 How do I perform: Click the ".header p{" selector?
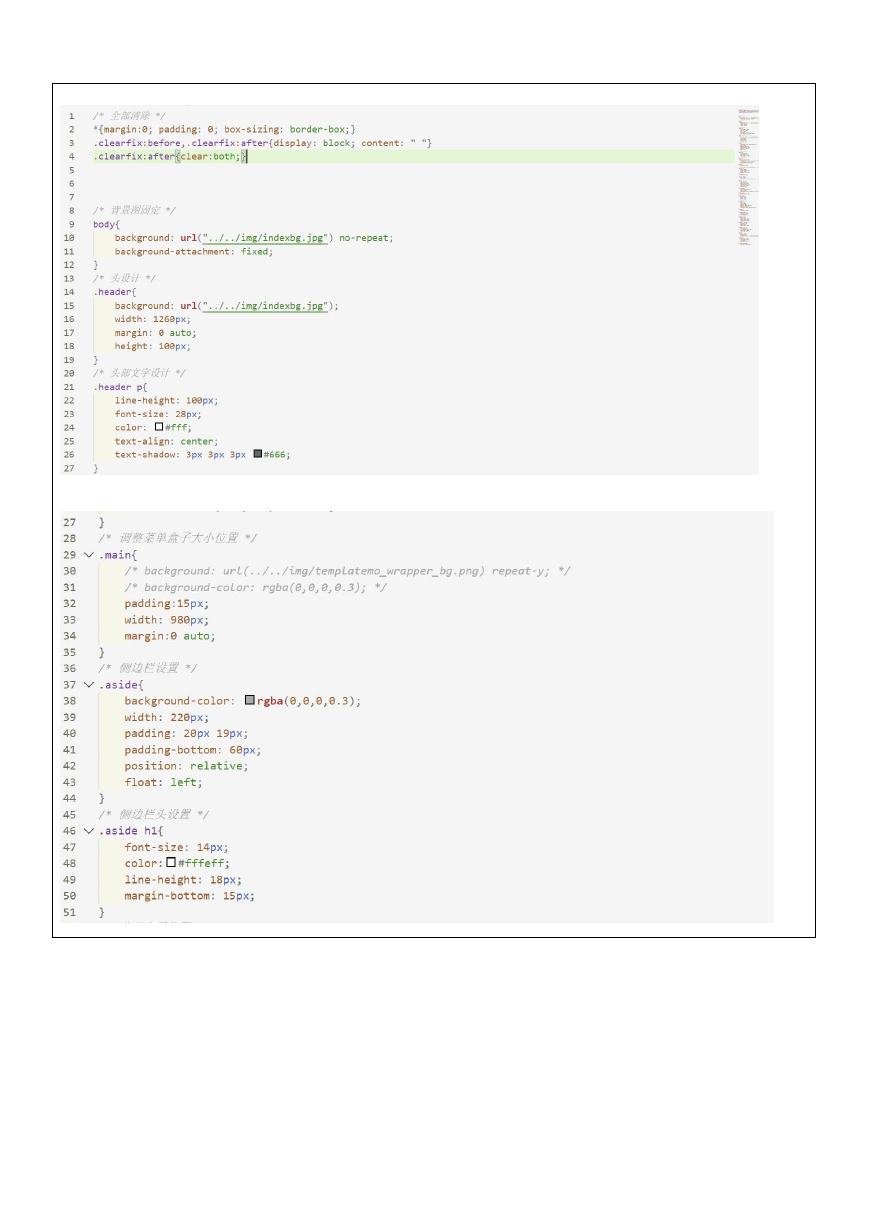click(x=119, y=387)
